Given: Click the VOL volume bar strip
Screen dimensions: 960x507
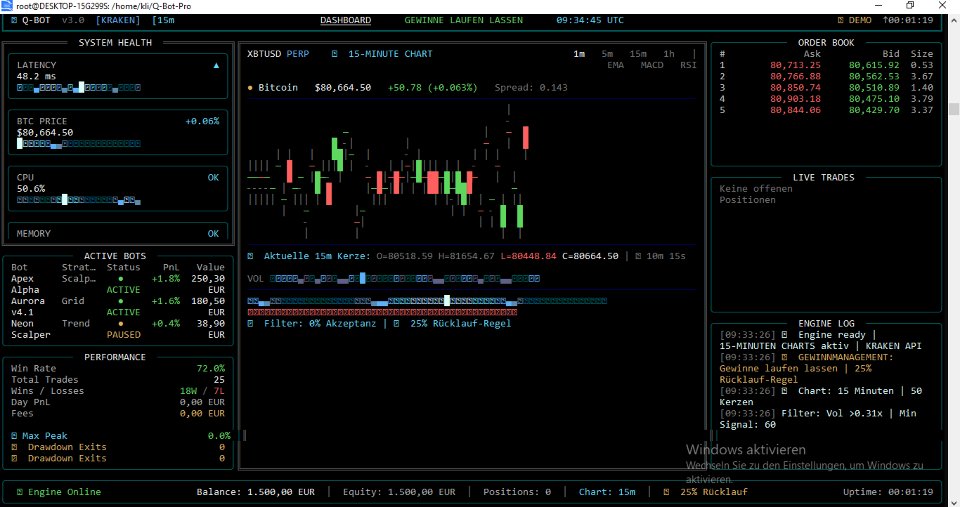Looking at the screenshot, I should point(405,279).
